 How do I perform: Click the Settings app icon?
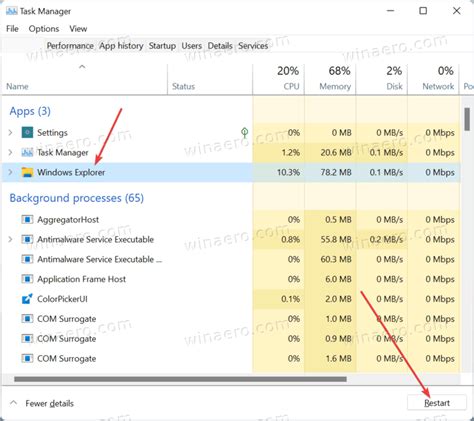(27, 133)
